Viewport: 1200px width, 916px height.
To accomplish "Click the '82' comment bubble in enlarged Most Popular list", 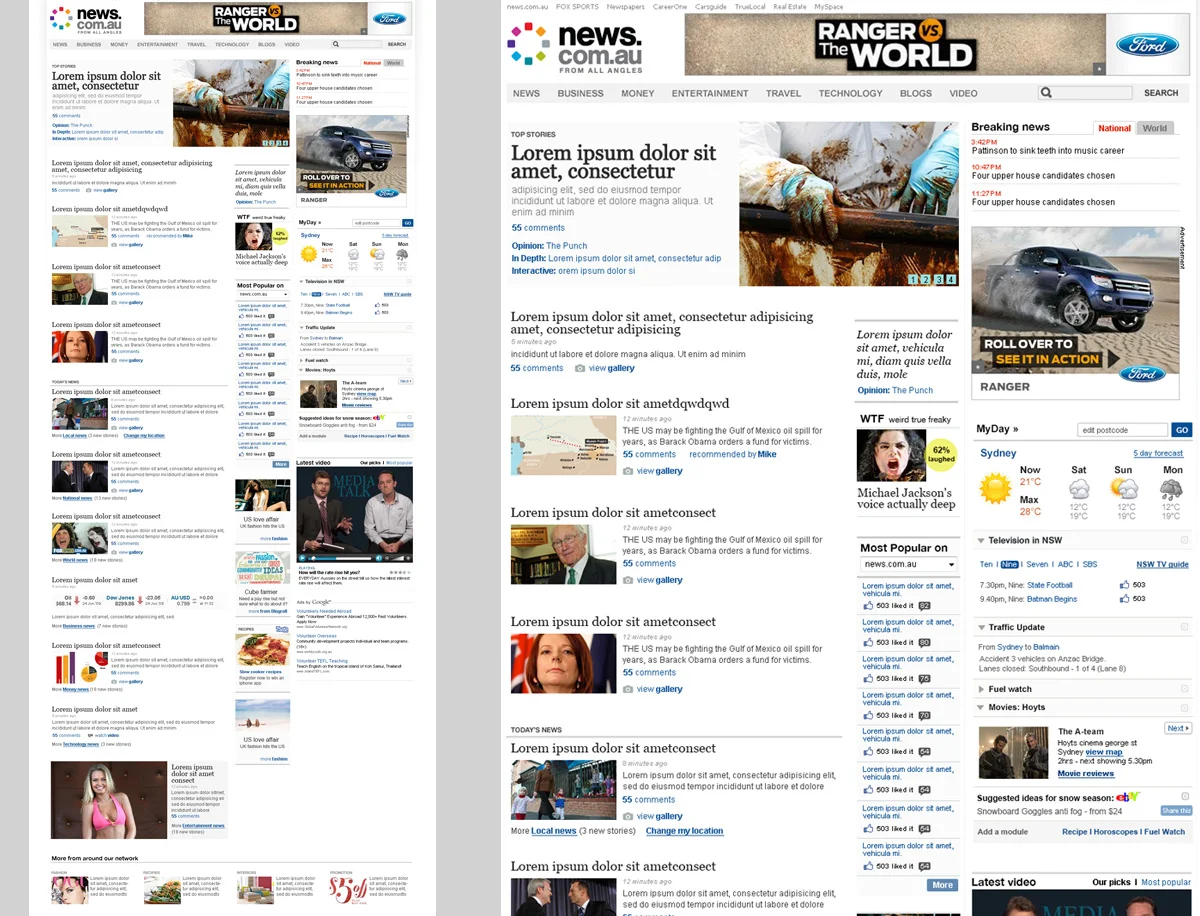I will (924, 606).
